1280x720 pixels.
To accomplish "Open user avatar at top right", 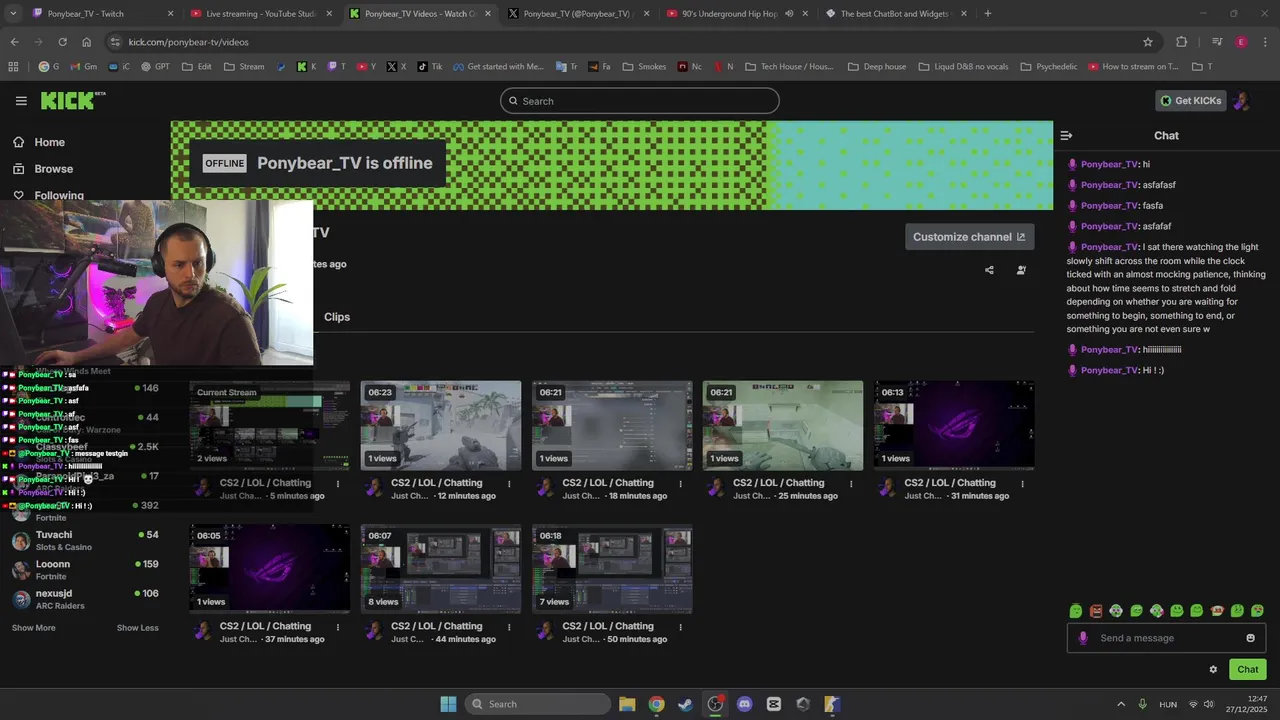I will tap(1241, 101).
